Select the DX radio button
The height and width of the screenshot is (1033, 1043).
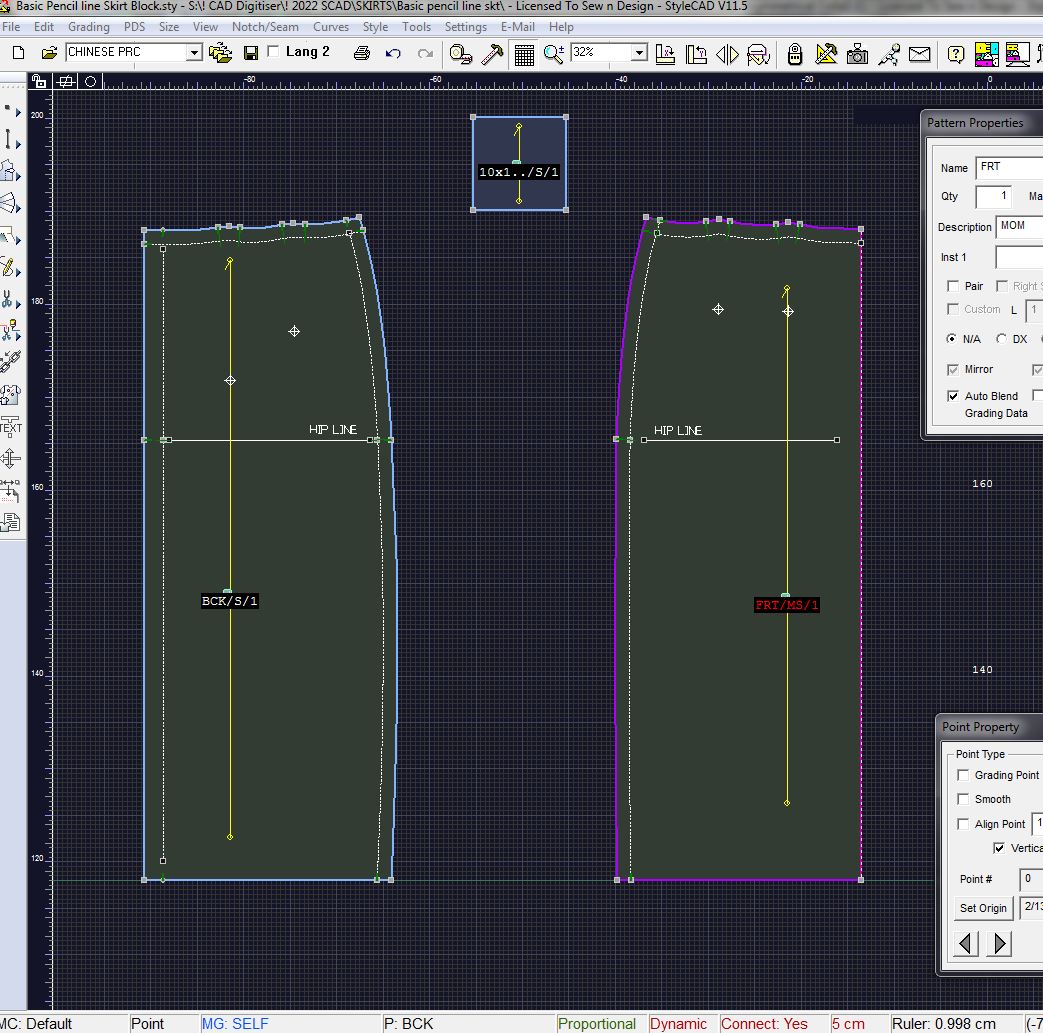pos(1001,340)
